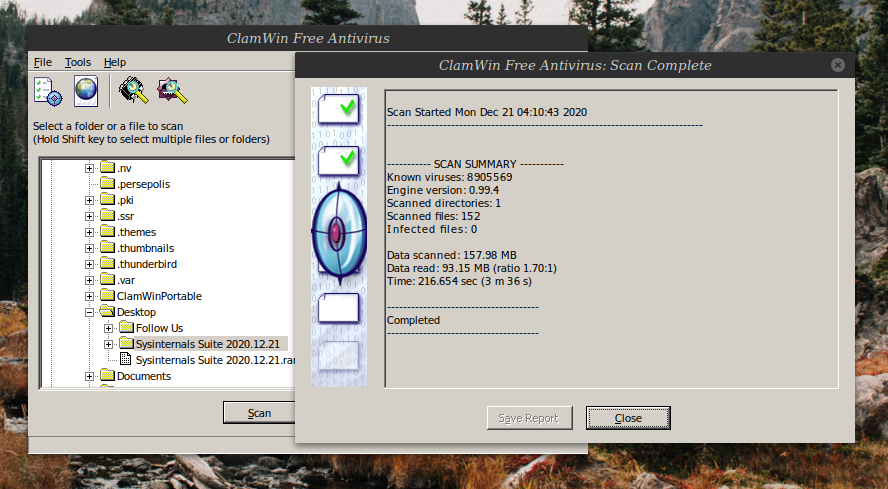Select the open Desktop folder icon
The width and height of the screenshot is (888, 489).
click(x=107, y=311)
